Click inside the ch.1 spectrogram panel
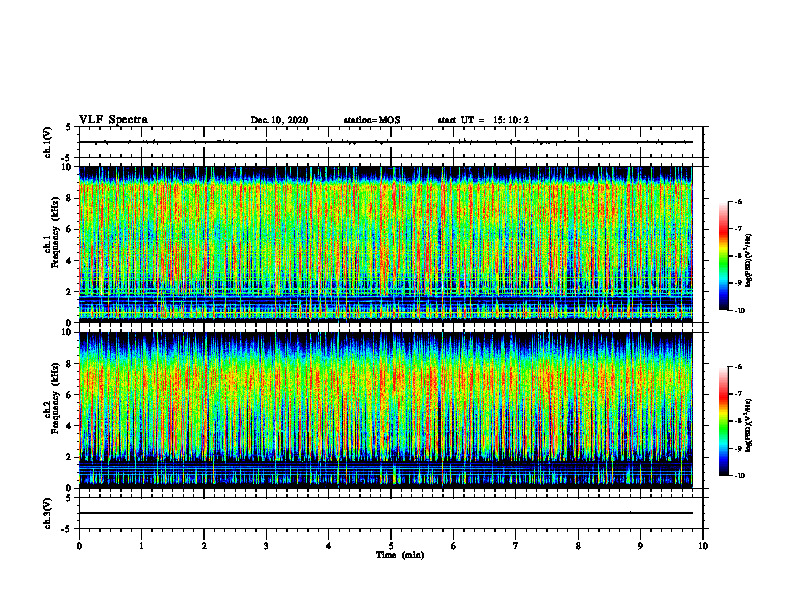The width and height of the screenshot is (792, 612). tap(386, 244)
